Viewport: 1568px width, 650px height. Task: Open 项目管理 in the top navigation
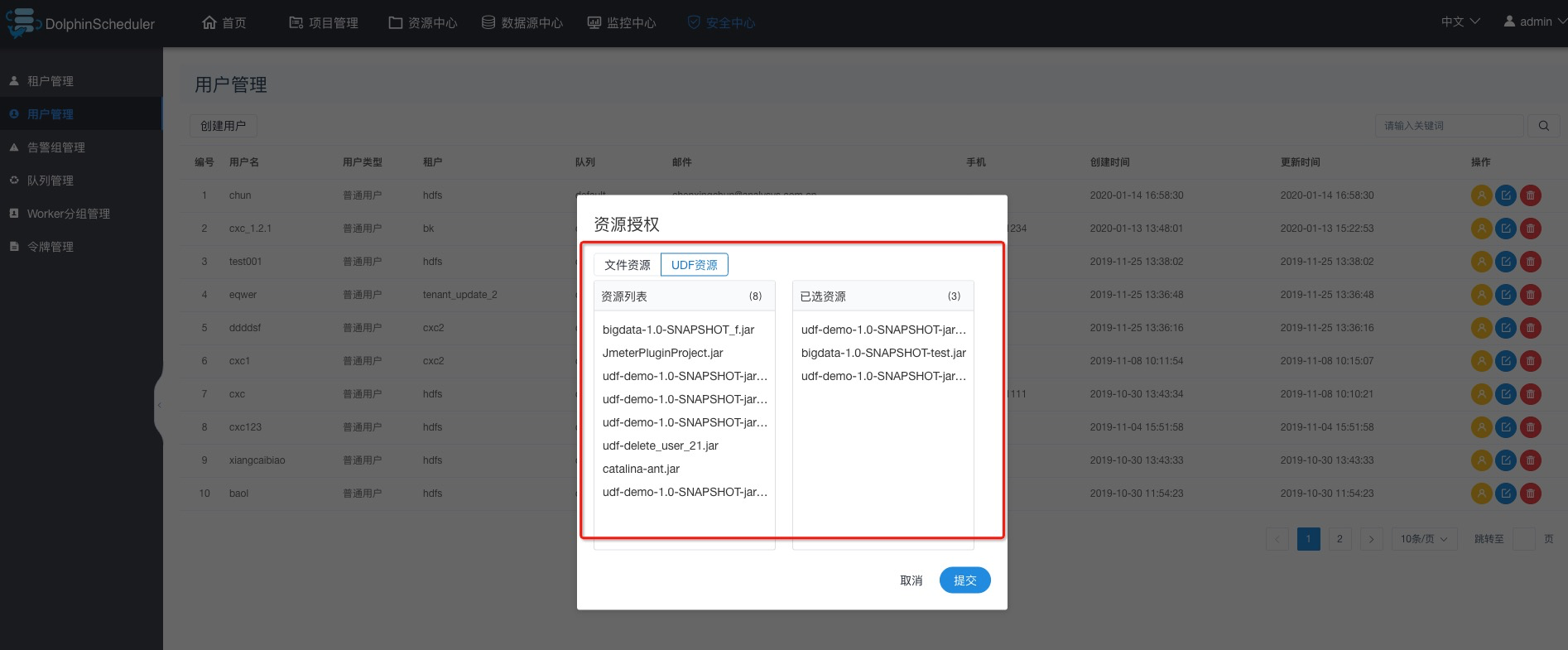[x=324, y=22]
